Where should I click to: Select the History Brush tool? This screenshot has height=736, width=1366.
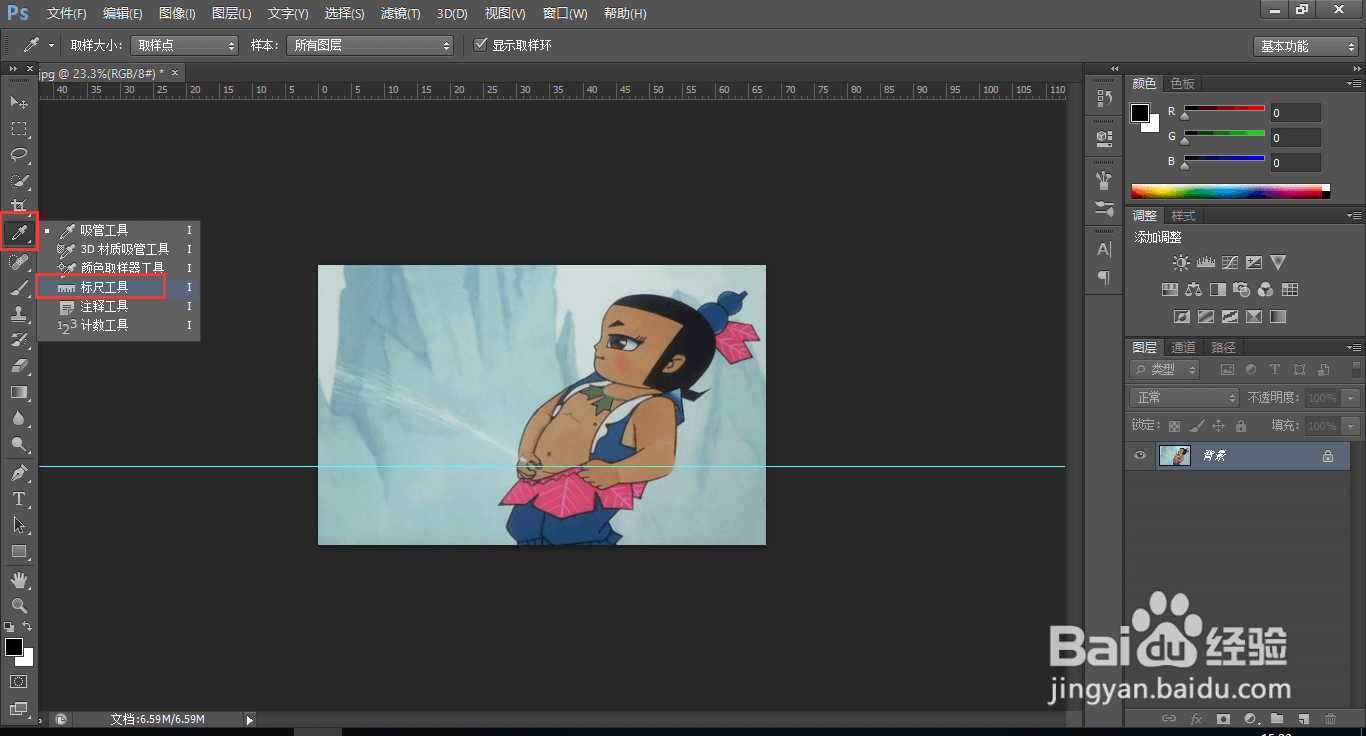point(19,340)
